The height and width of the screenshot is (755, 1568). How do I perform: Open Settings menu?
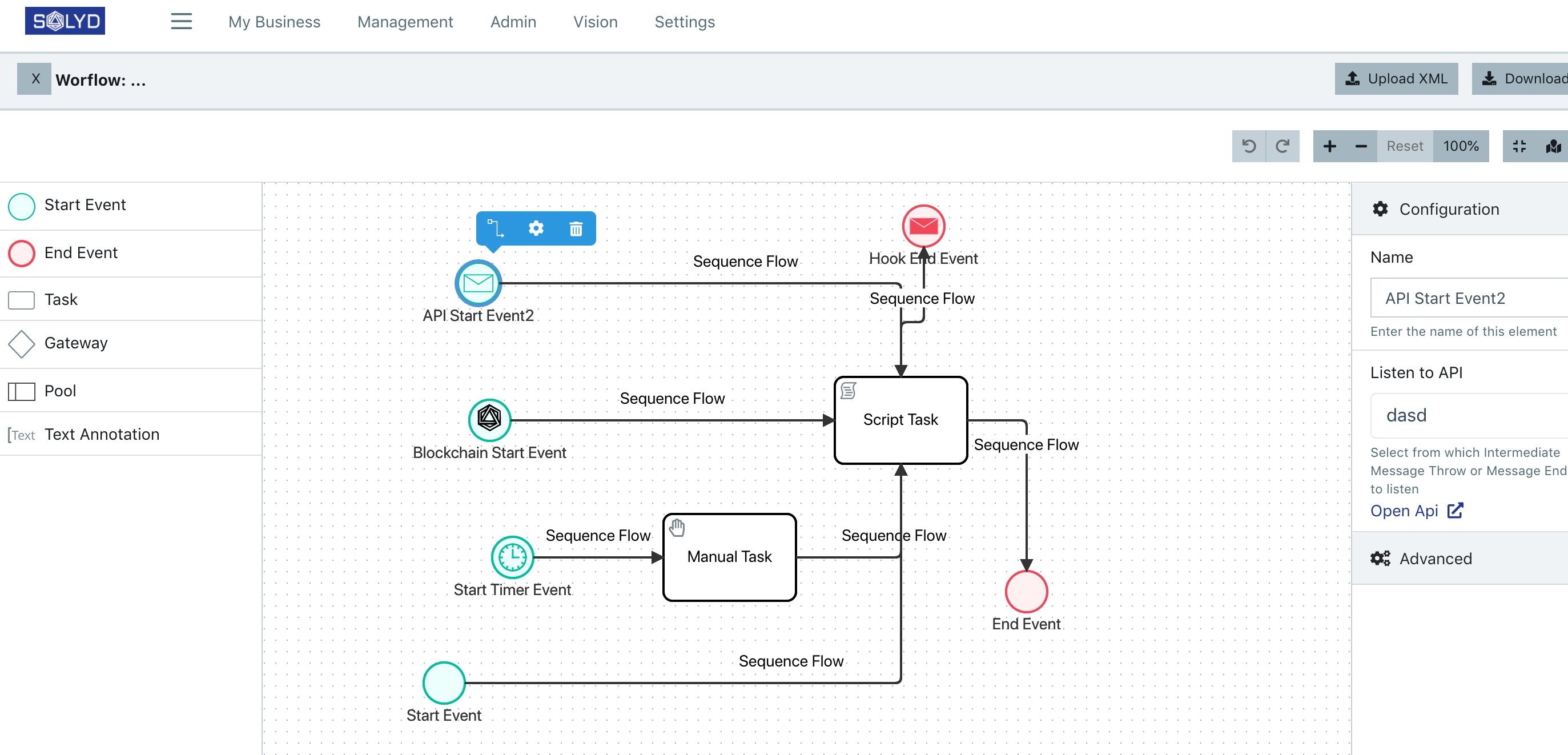tap(685, 22)
